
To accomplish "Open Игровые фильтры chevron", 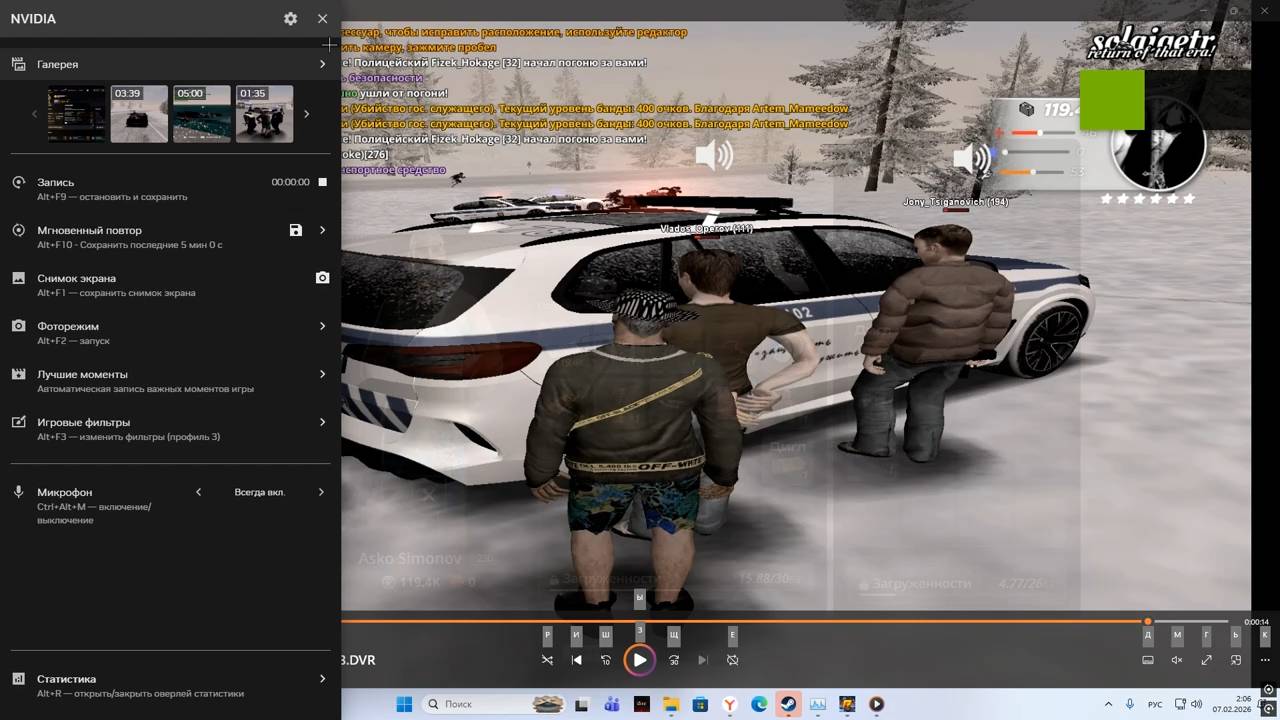I will [x=322, y=422].
